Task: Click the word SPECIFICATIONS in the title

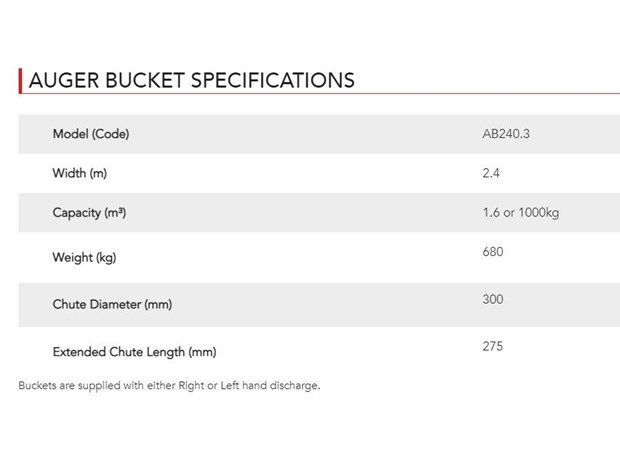Action: [273, 80]
